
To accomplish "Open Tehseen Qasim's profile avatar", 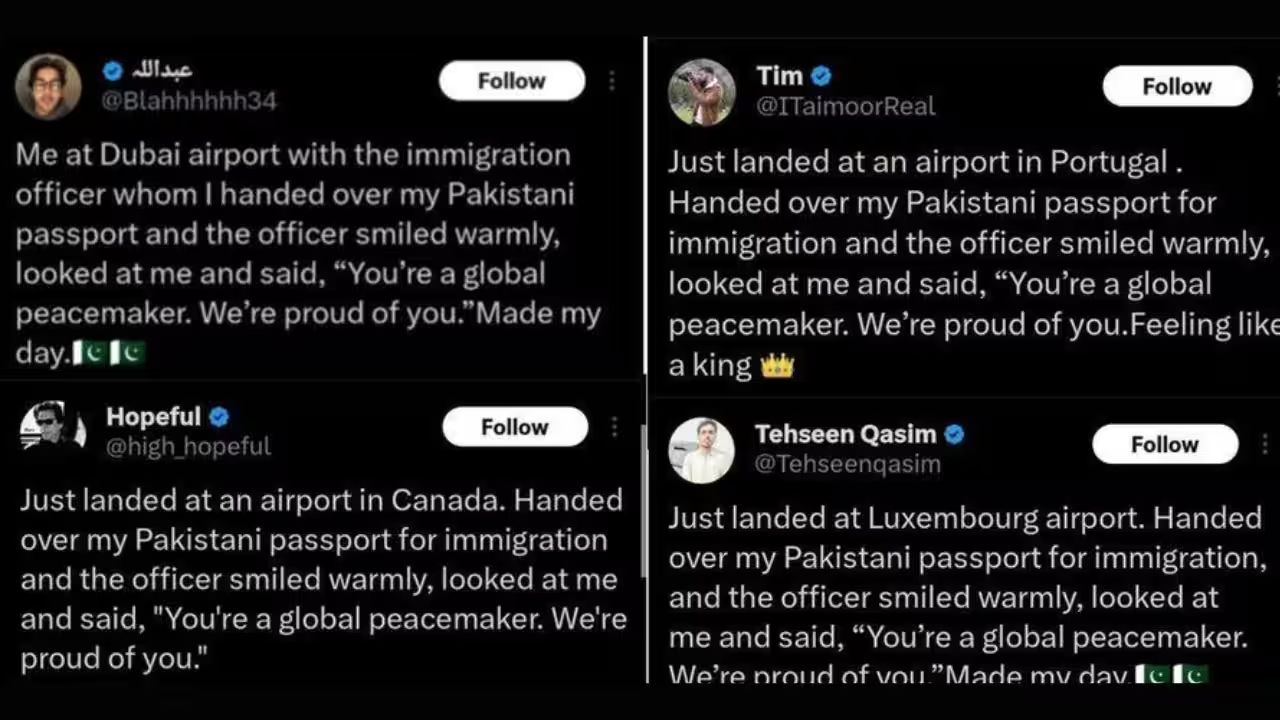I will click(x=701, y=450).
